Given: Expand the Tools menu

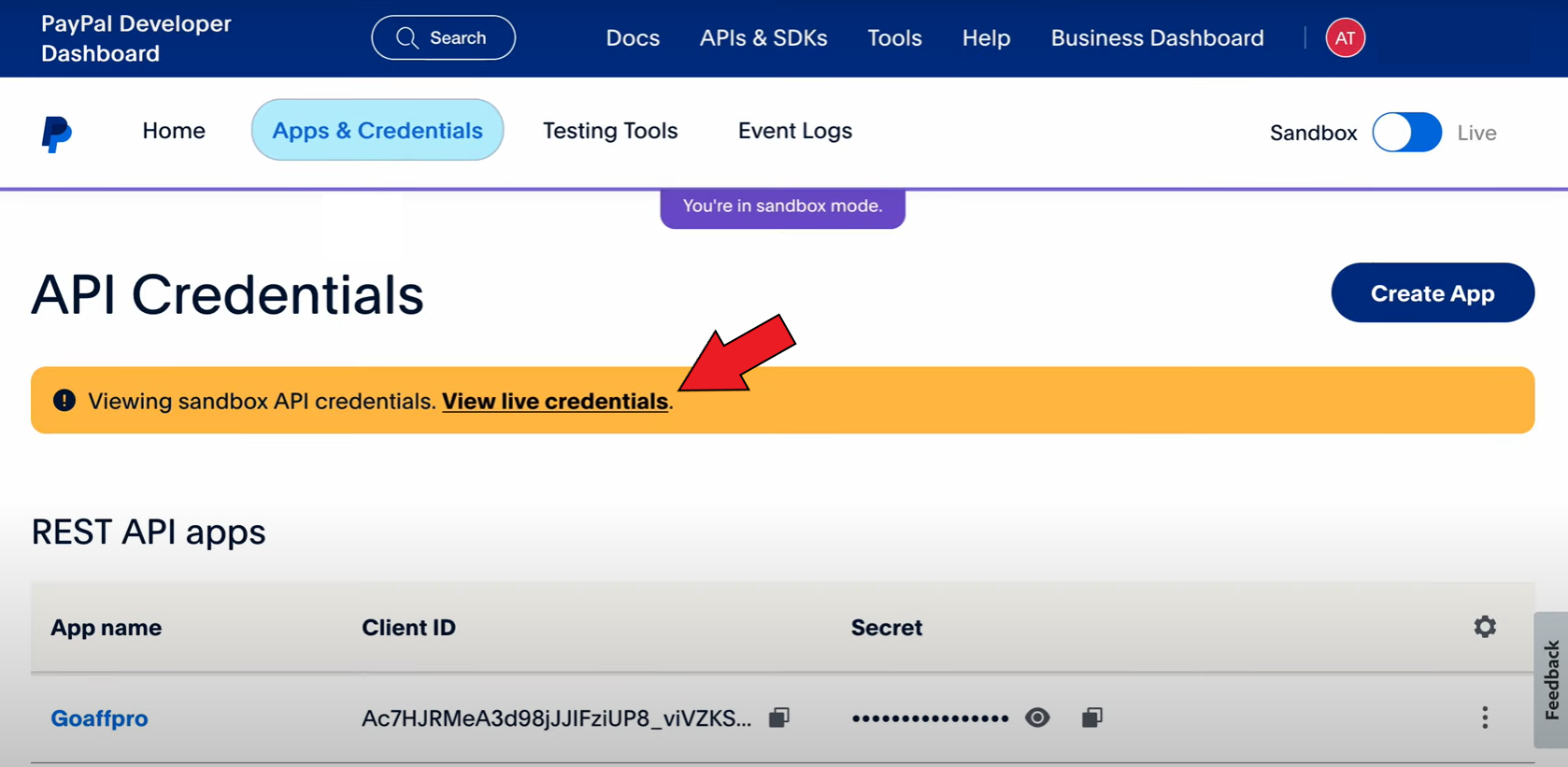Looking at the screenshot, I should (x=894, y=38).
